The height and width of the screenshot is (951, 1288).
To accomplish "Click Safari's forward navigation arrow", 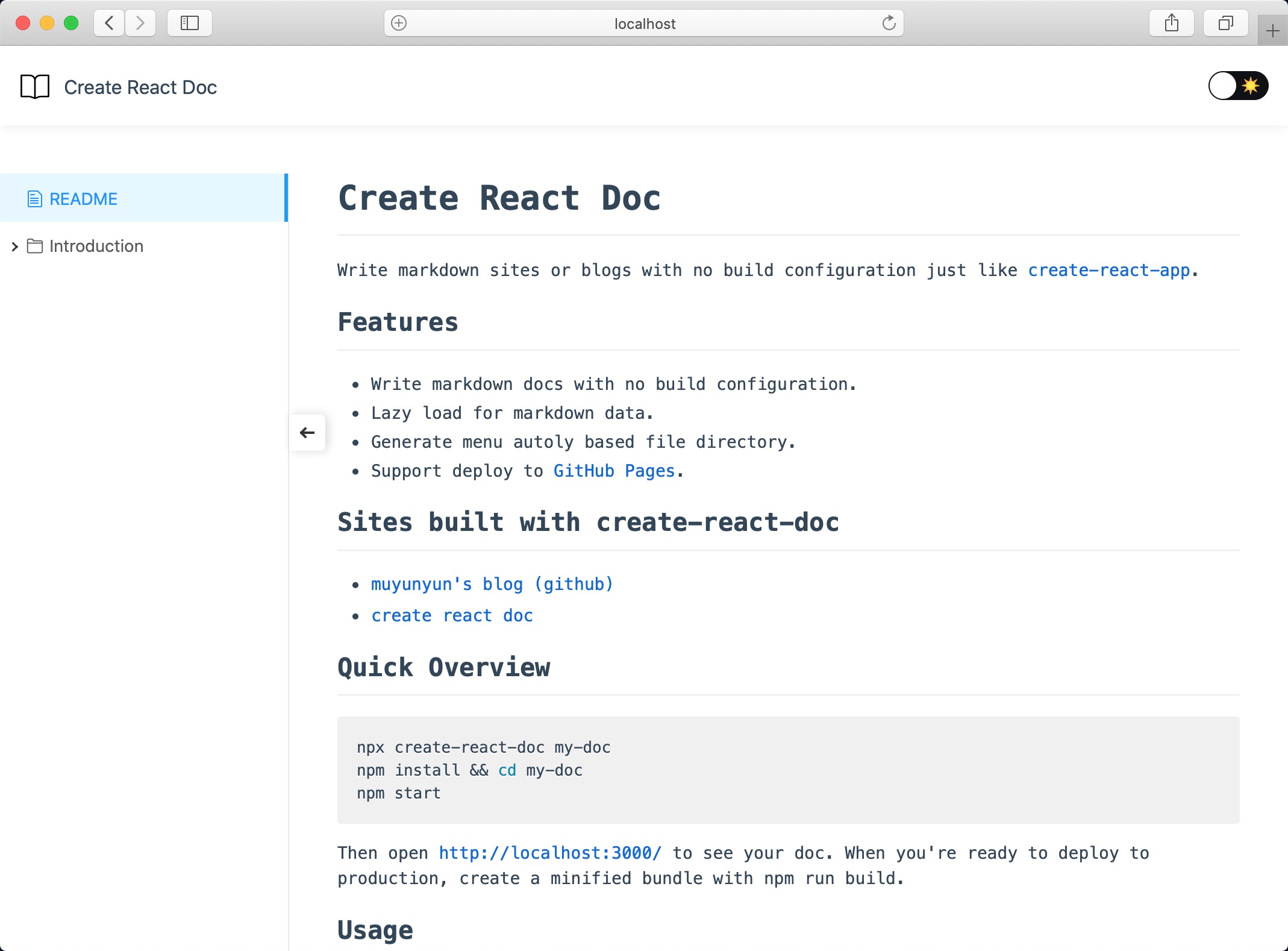I will 140,24.
